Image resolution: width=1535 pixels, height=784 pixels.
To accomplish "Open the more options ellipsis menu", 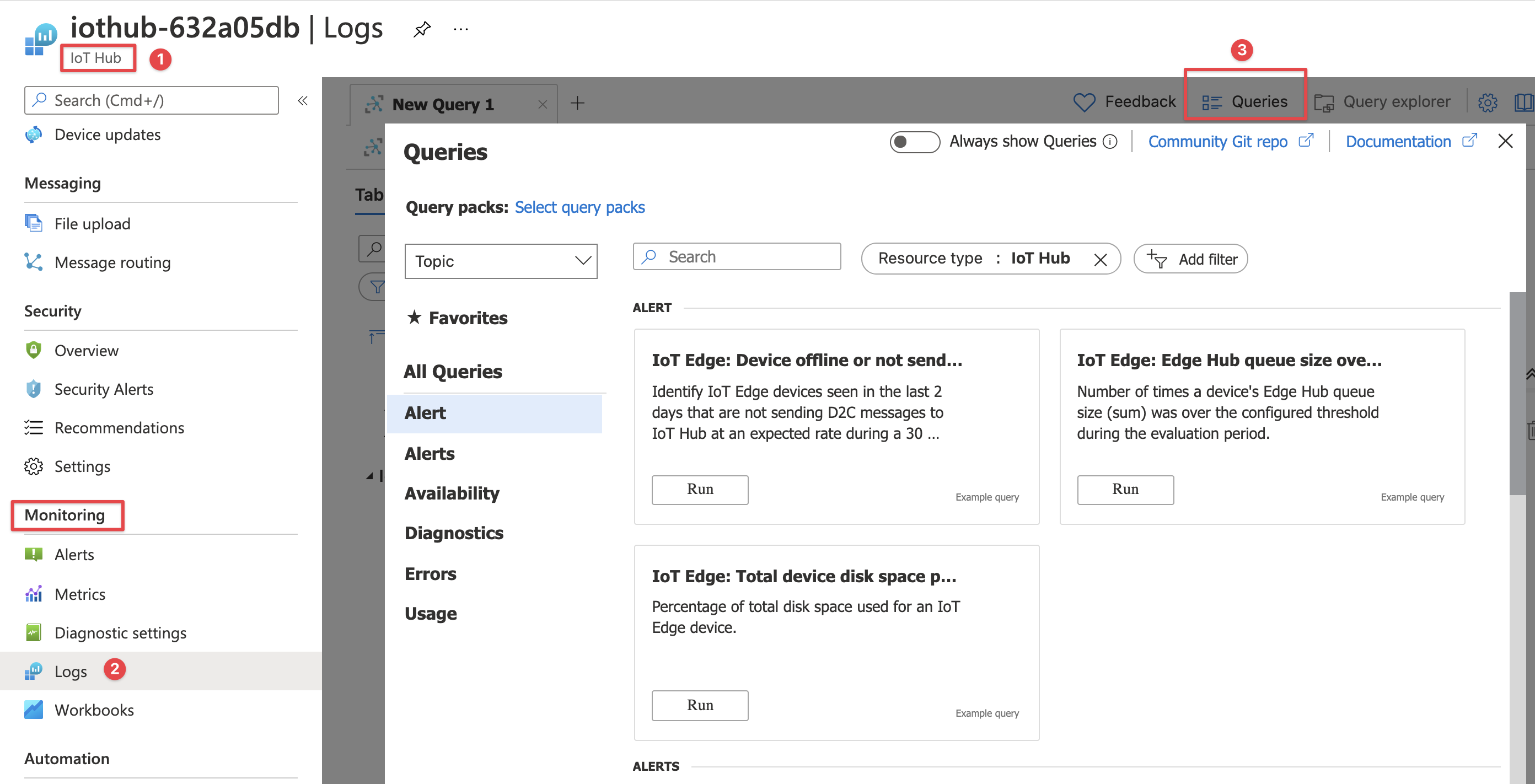I will 460,29.
